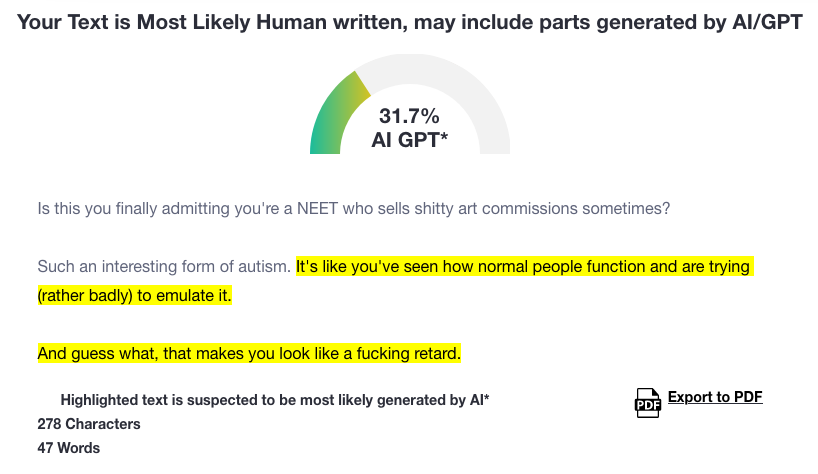Select the 47 Words count

point(68,448)
